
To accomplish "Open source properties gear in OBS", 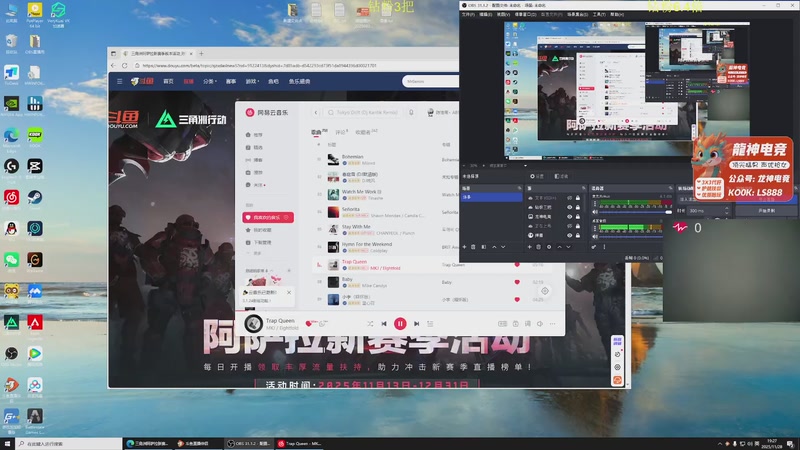I will [549, 247].
